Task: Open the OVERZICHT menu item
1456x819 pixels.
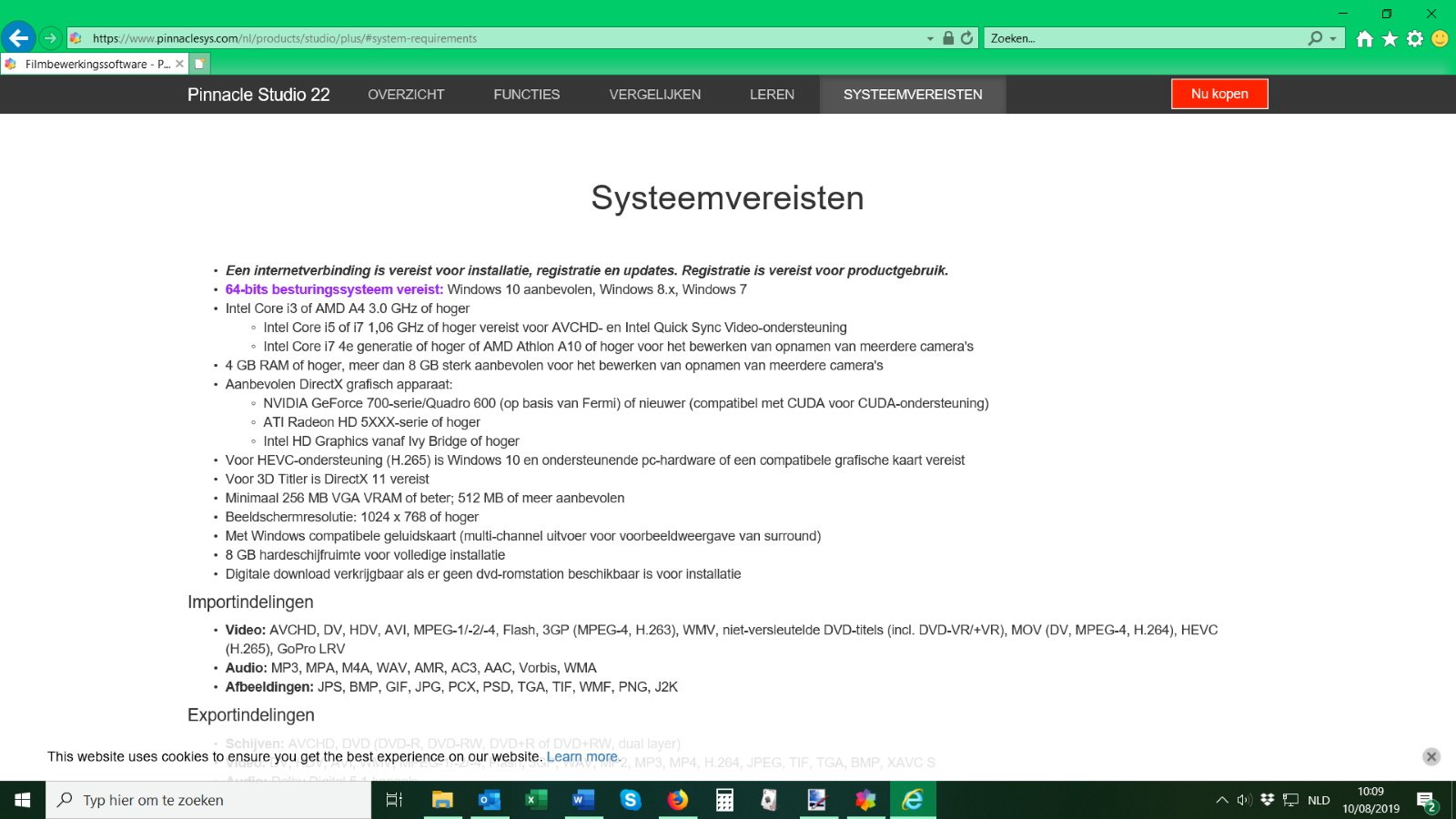Action: [x=406, y=95]
